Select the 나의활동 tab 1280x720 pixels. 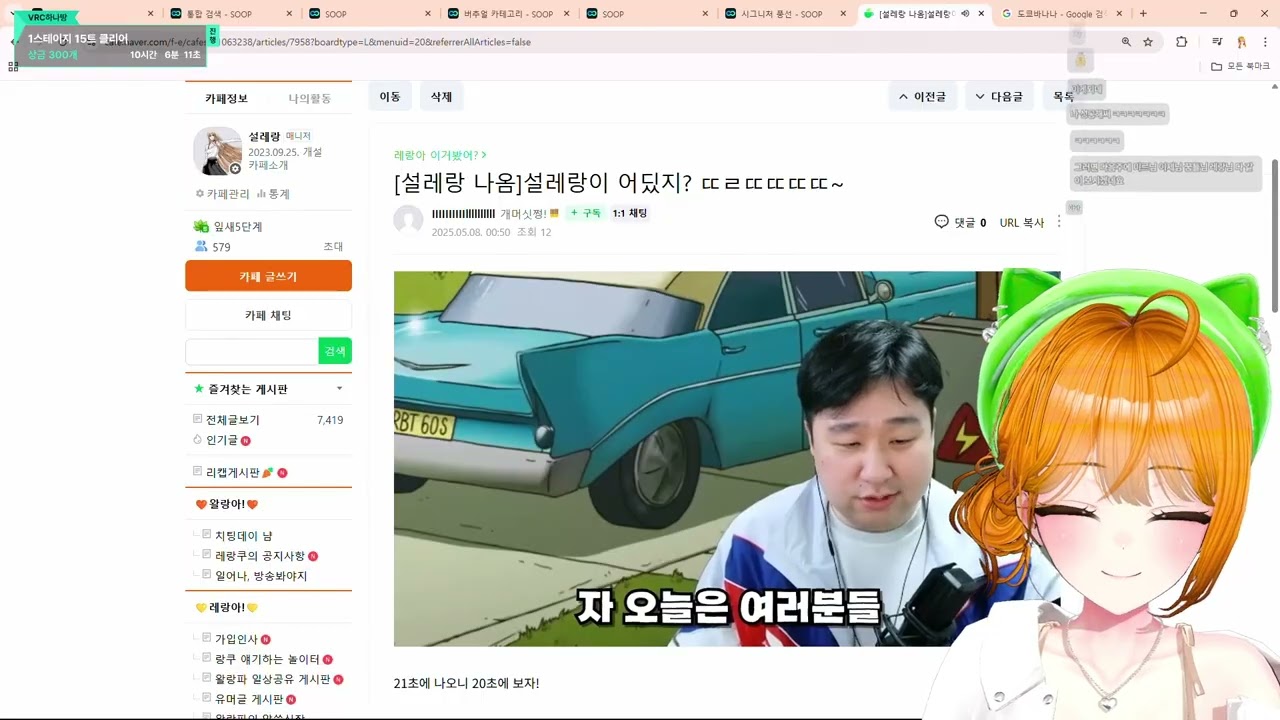tap(310, 98)
